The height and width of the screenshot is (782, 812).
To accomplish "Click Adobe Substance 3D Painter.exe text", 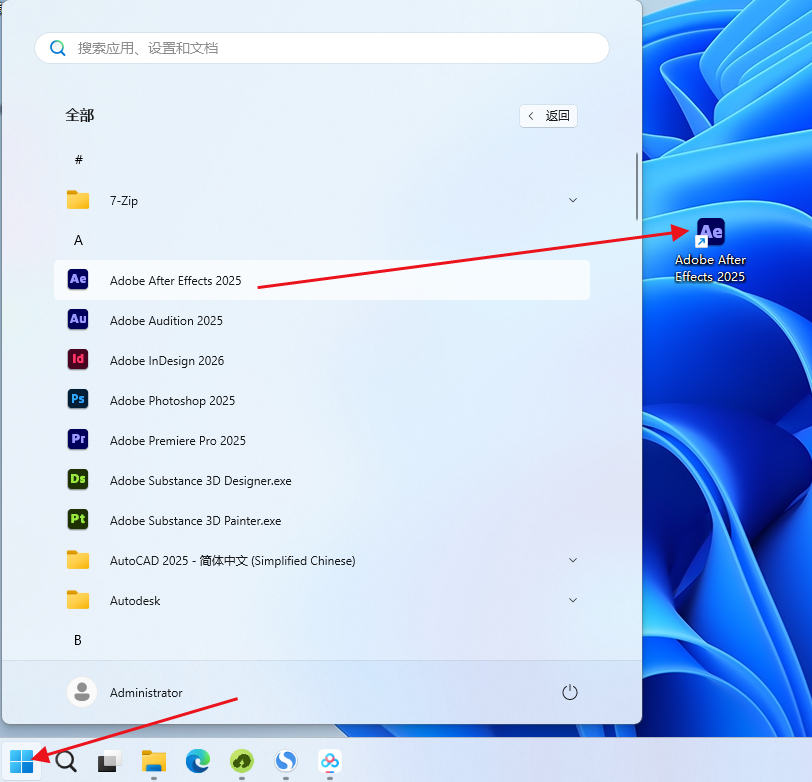I will pos(195,520).
